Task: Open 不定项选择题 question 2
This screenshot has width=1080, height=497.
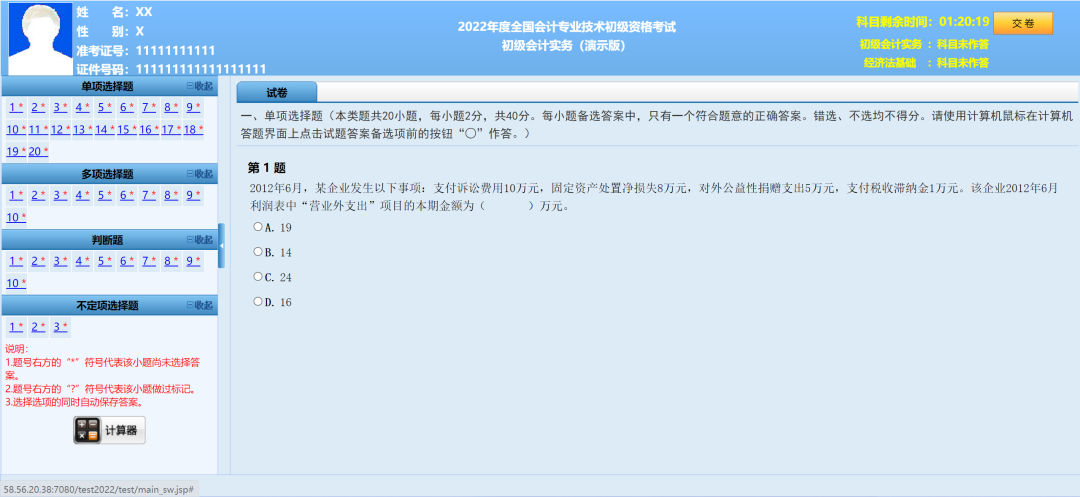Action: [39, 326]
